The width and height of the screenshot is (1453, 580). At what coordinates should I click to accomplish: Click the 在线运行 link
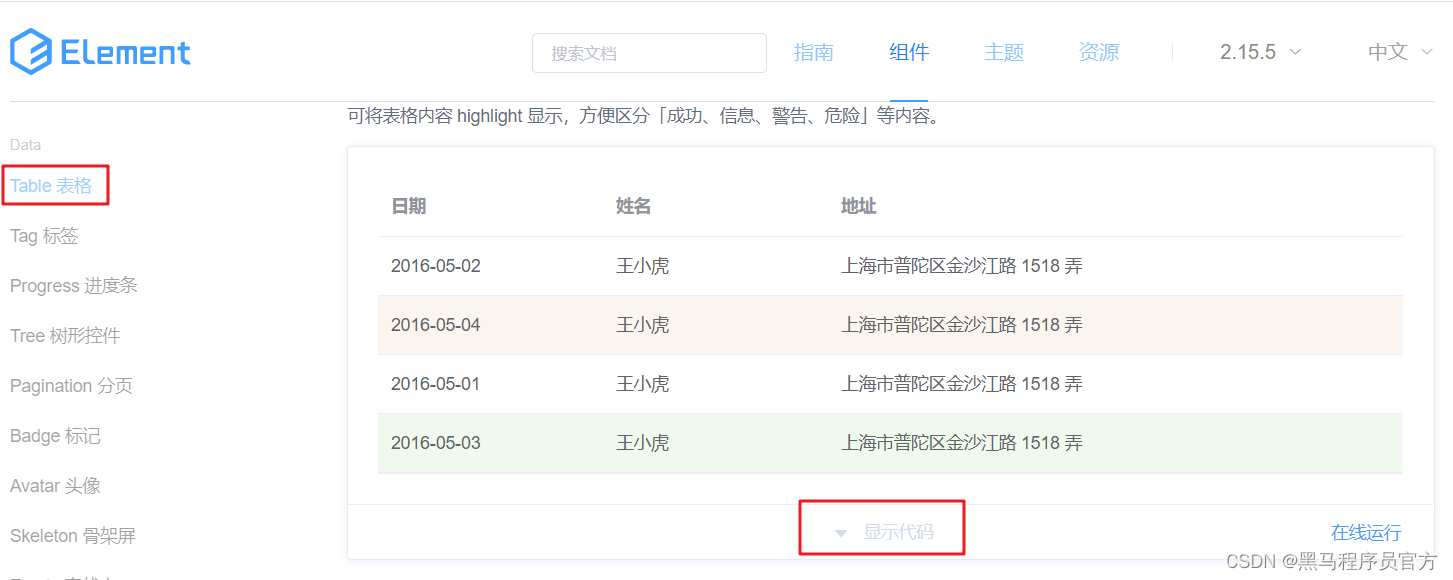(x=1366, y=533)
